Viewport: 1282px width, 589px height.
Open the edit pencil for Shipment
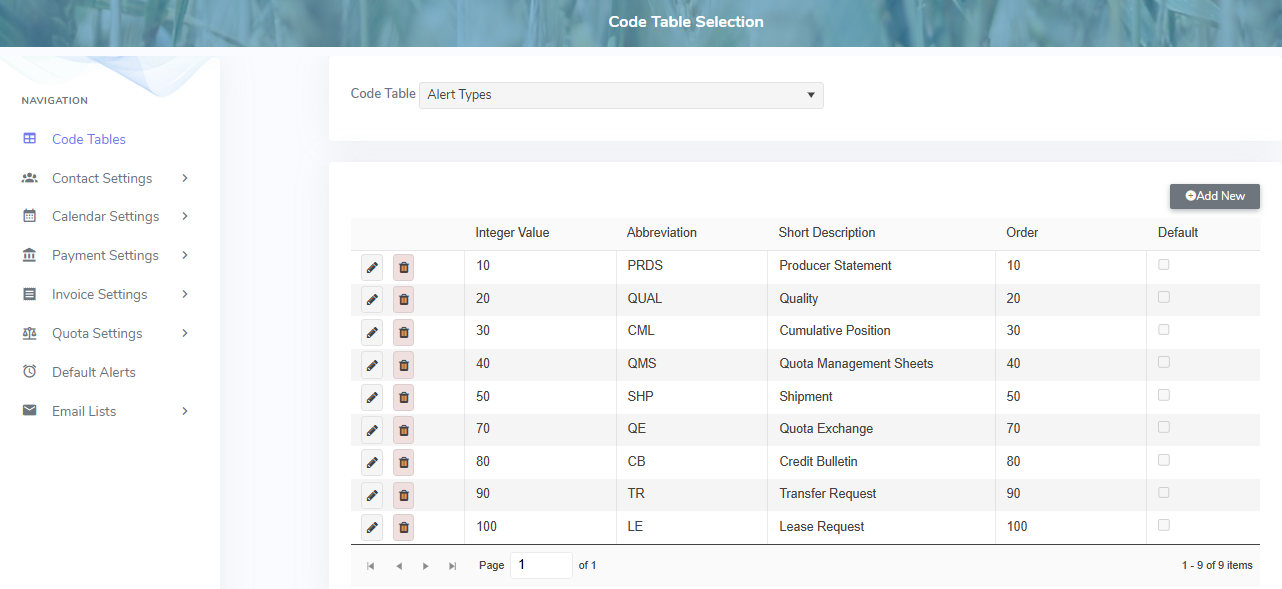tap(371, 397)
